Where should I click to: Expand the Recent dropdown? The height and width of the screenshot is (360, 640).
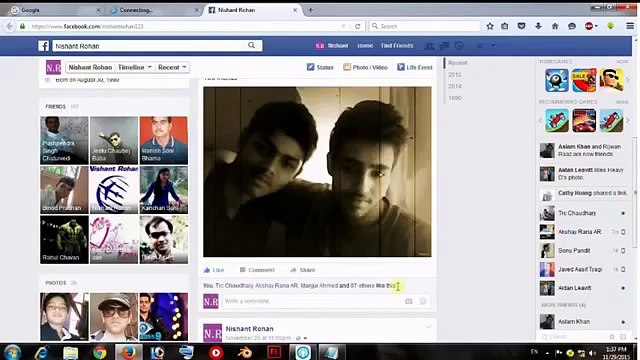172,67
